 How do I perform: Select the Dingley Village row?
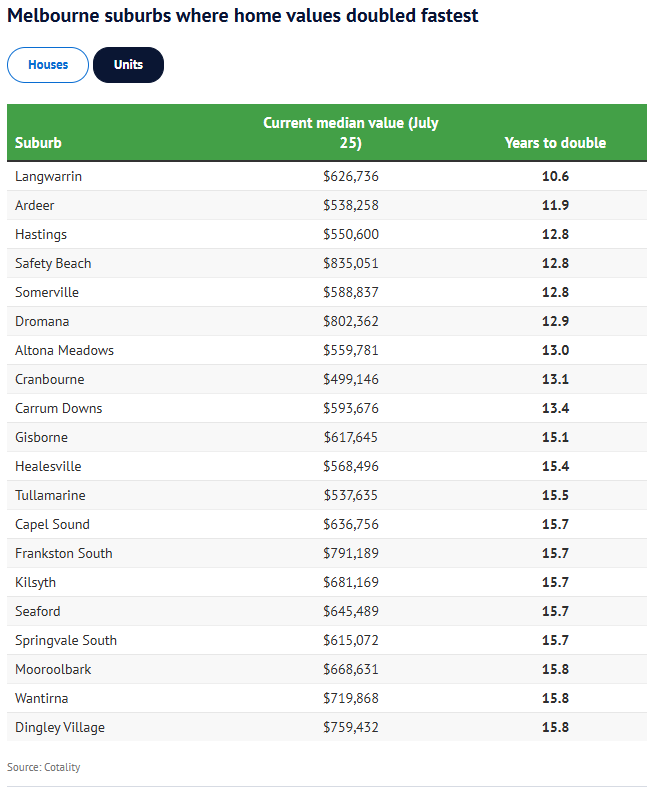(x=60, y=727)
